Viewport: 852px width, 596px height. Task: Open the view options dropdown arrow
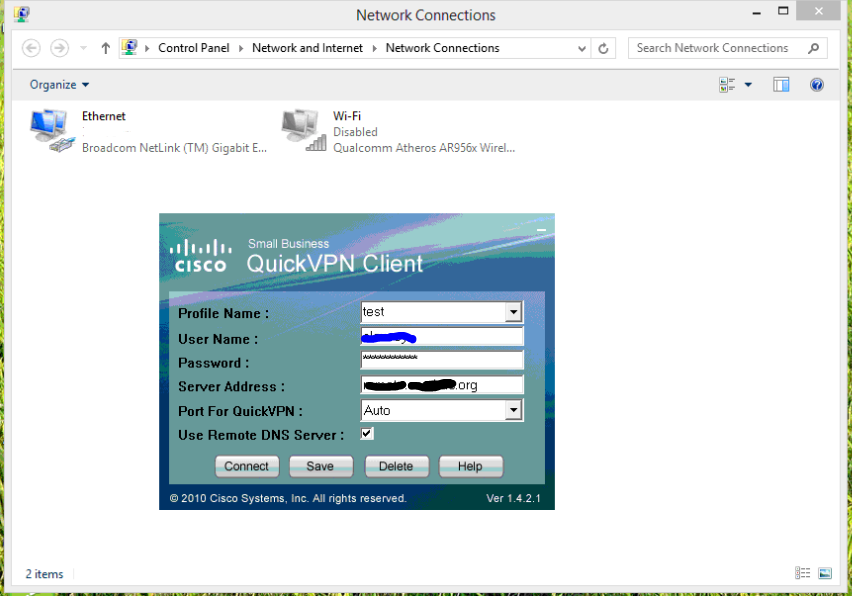[x=748, y=85]
